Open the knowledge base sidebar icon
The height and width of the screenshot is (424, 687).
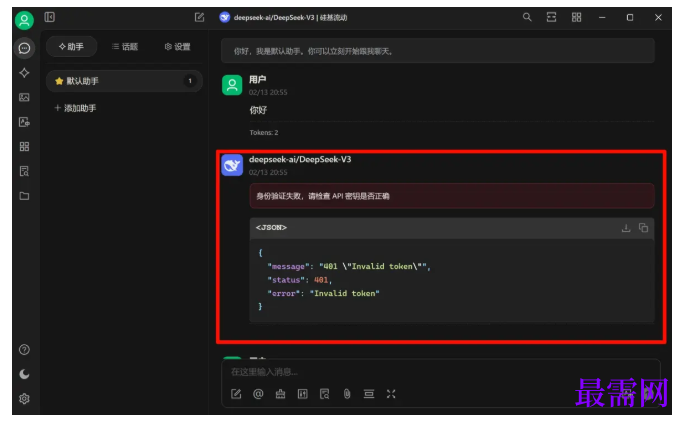pyautogui.click(x=24, y=171)
